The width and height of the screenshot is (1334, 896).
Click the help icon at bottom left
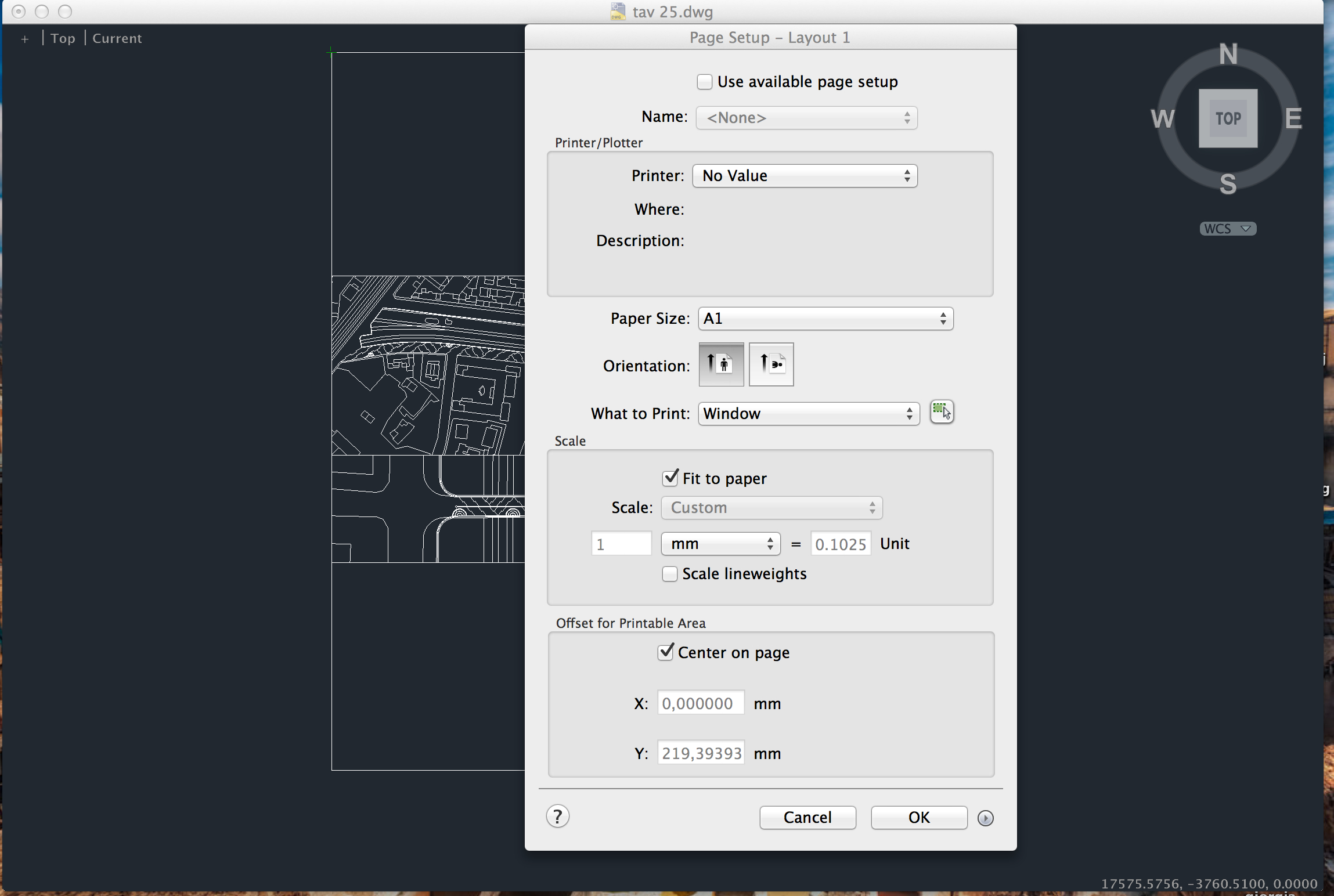point(557,816)
